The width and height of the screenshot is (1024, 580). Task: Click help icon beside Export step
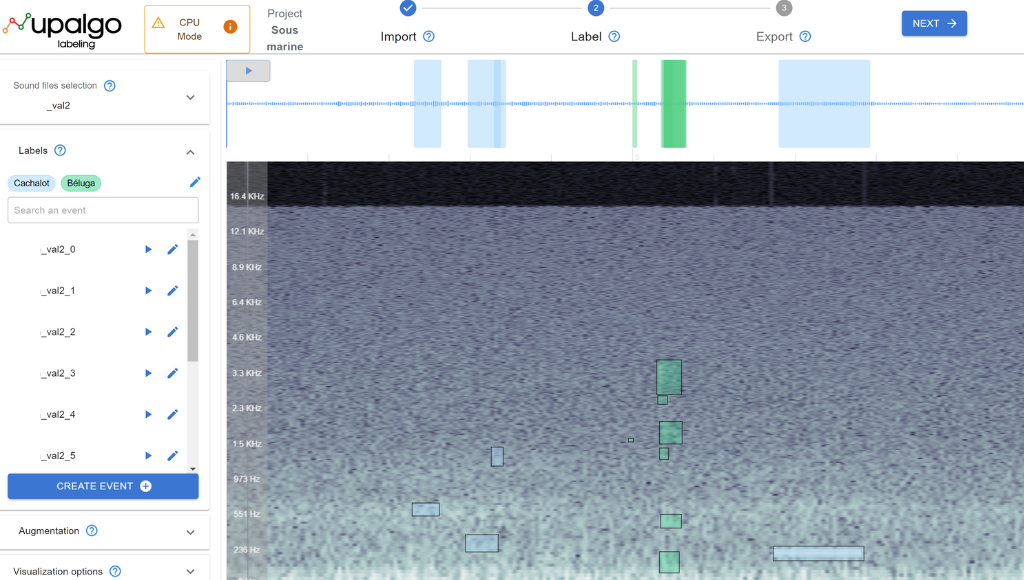point(805,37)
